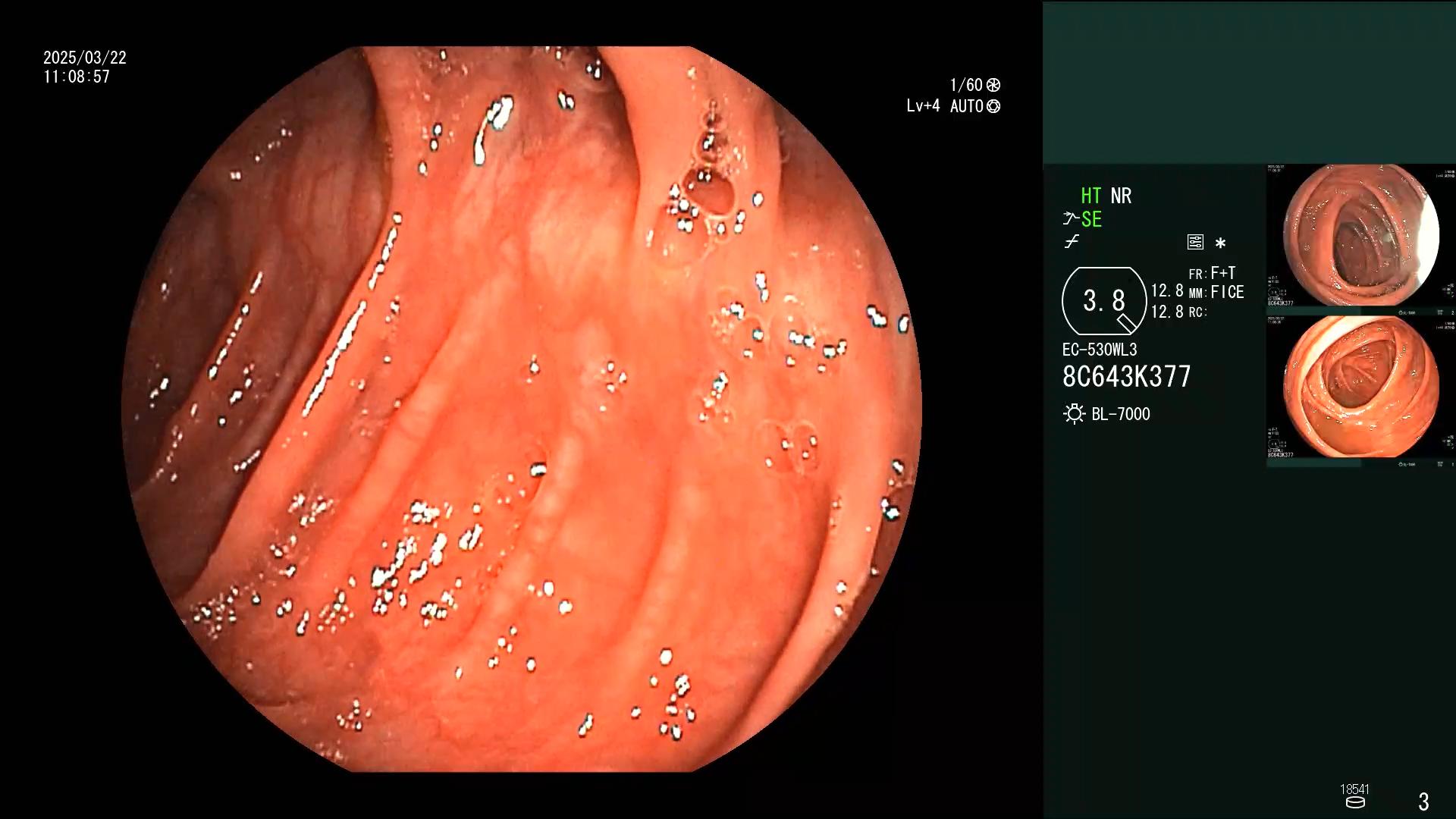Click the lower 12.8 value beside RC

tap(1167, 312)
